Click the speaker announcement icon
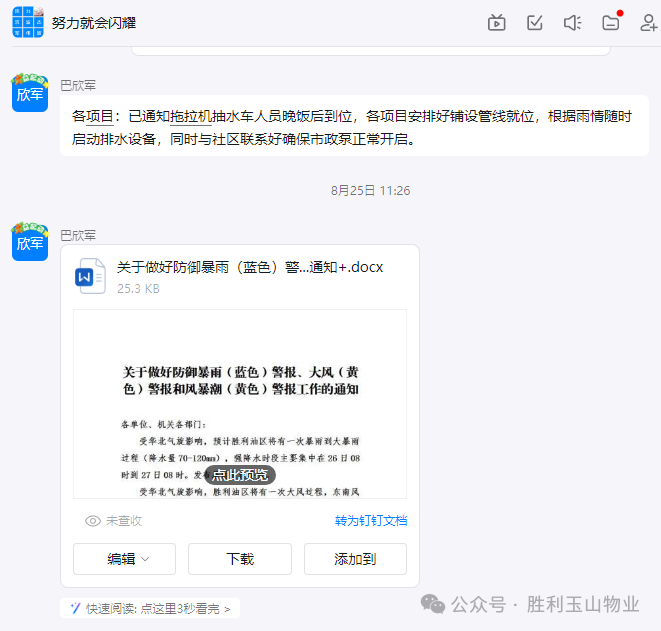661x631 pixels. pos(572,22)
